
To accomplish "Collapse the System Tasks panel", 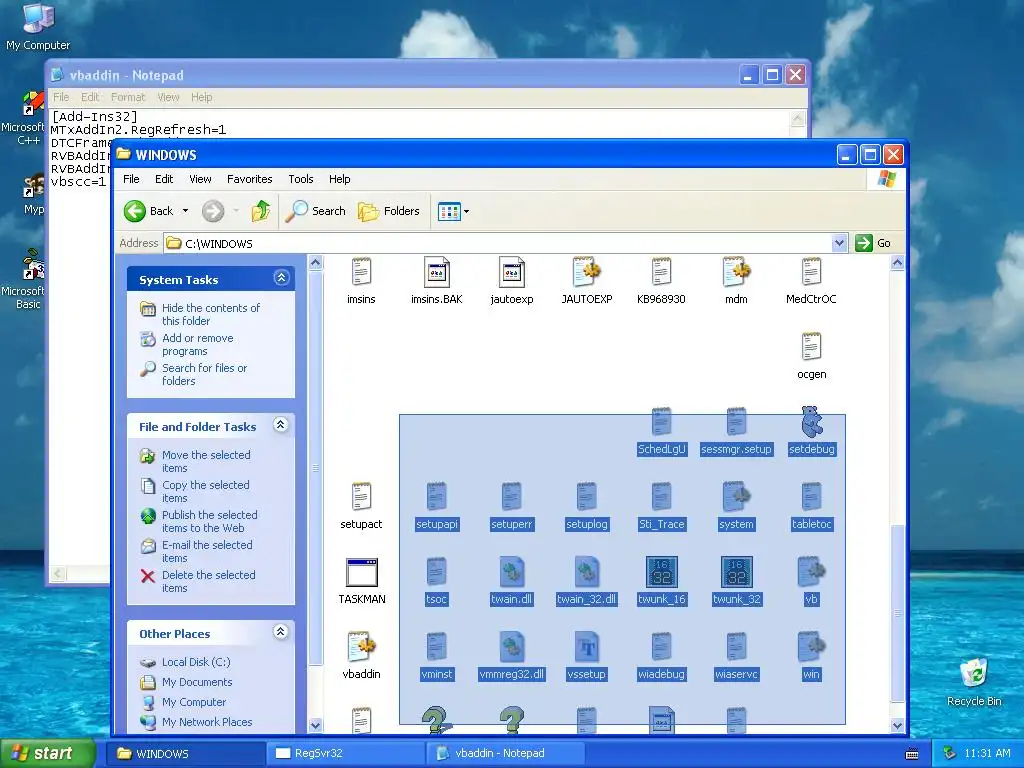I will pyautogui.click(x=281, y=278).
